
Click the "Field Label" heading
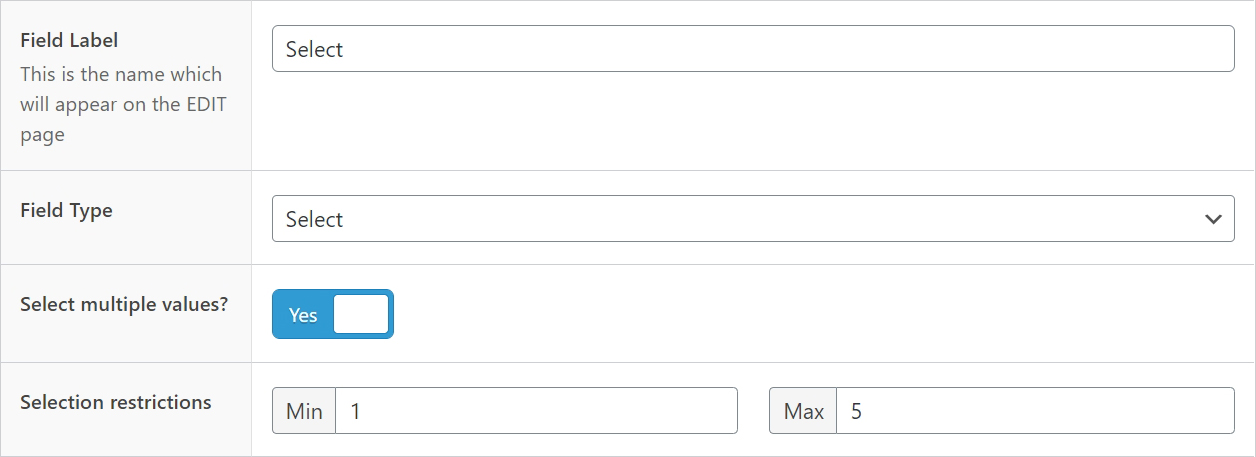(69, 41)
